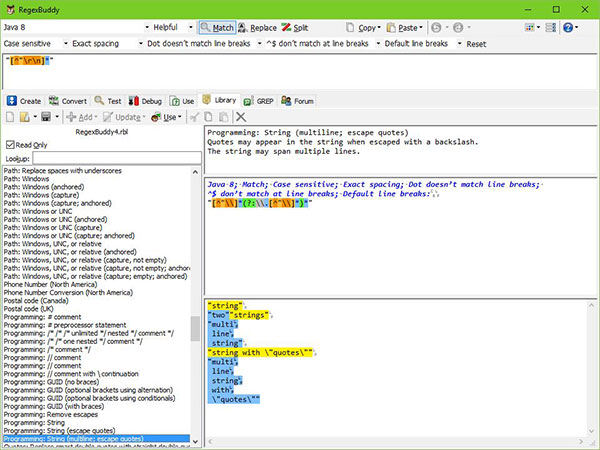The image size is (600, 450).
Task: Click the Reset options button
Action: pyautogui.click(x=476, y=44)
